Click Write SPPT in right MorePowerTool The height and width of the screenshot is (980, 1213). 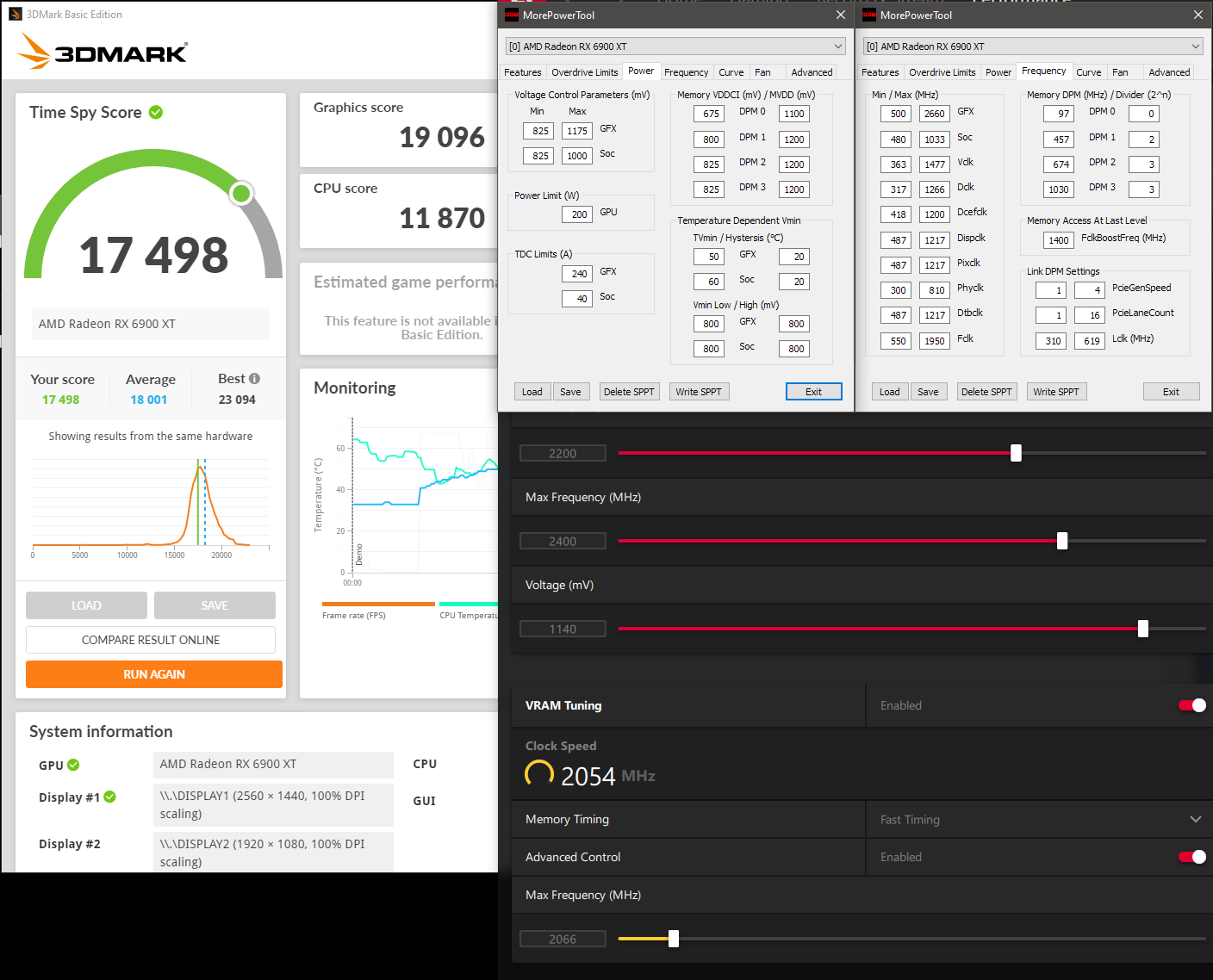(1056, 392)
